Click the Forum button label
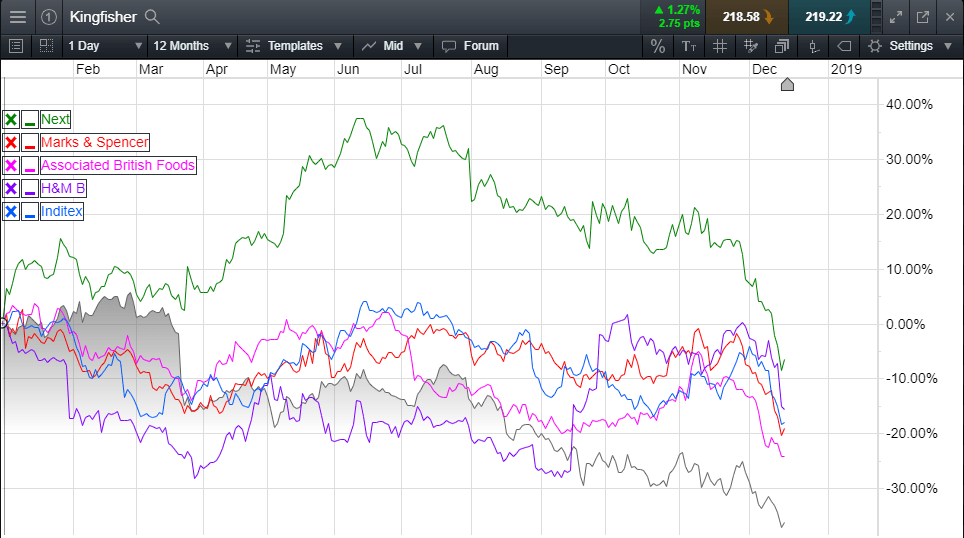Image resolution: width=964 pixels, height=538 pixels. (x=481, y=46)
